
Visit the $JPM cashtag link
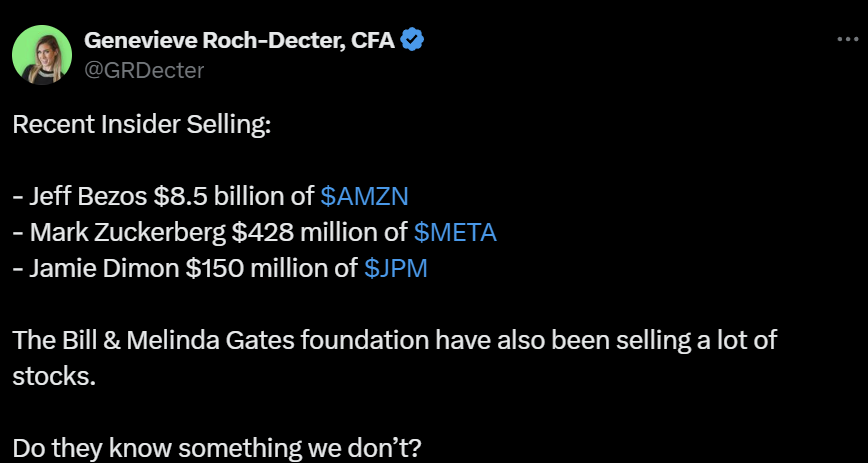click(x=395, y=269)
